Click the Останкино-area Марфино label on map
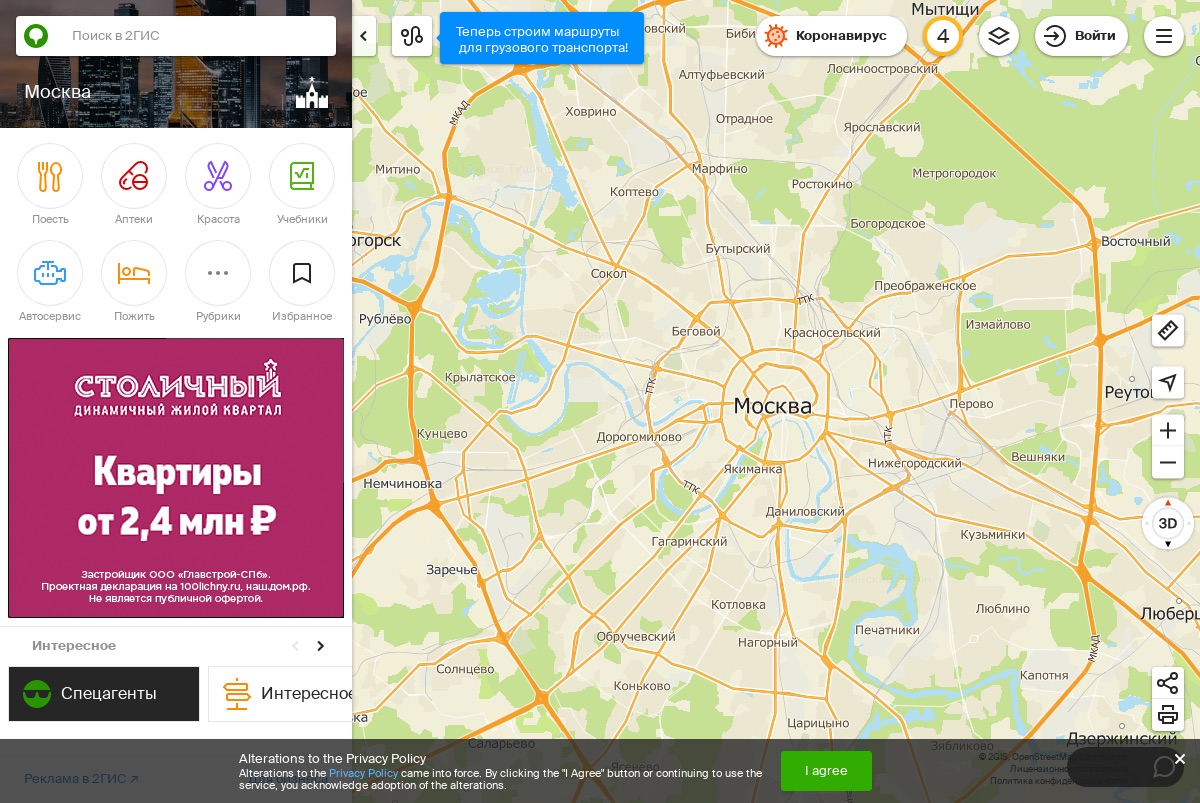 point(720,169)
